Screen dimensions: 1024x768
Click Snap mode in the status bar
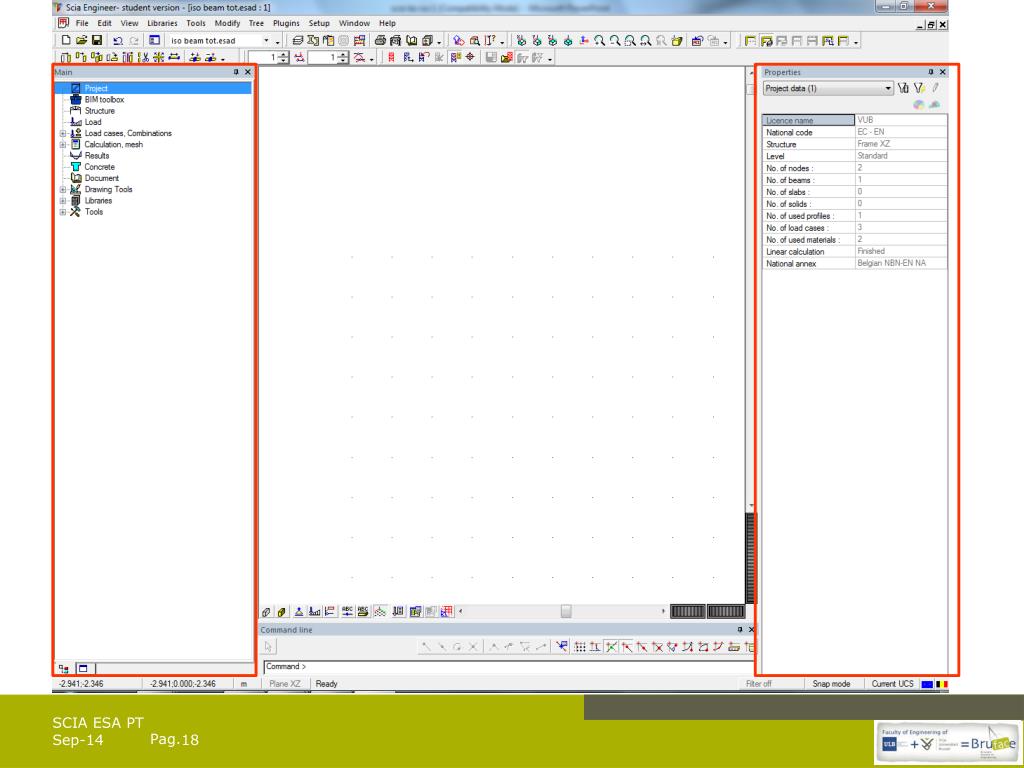point(831,684)
